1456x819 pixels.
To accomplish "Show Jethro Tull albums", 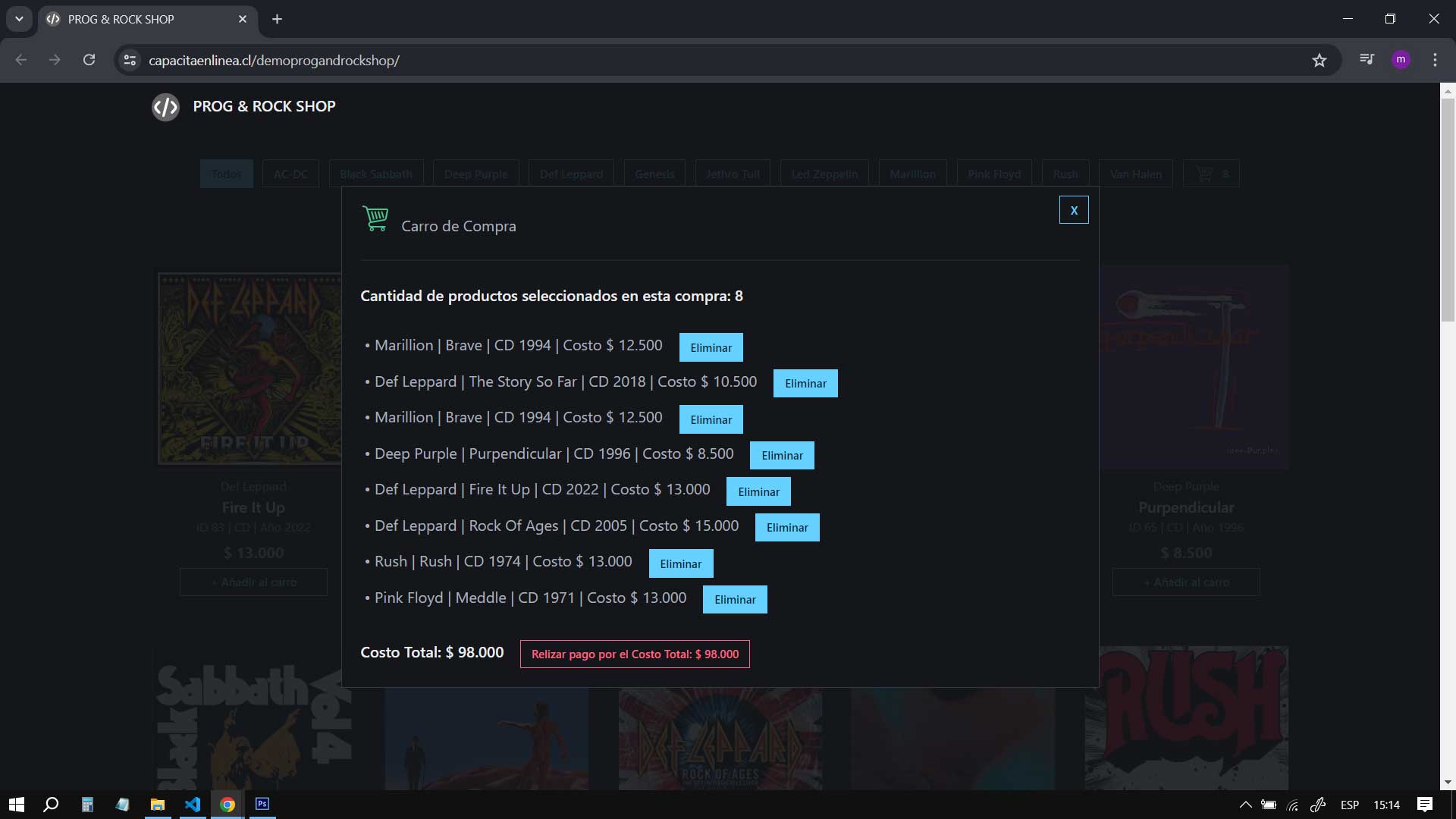I will 733,174.
